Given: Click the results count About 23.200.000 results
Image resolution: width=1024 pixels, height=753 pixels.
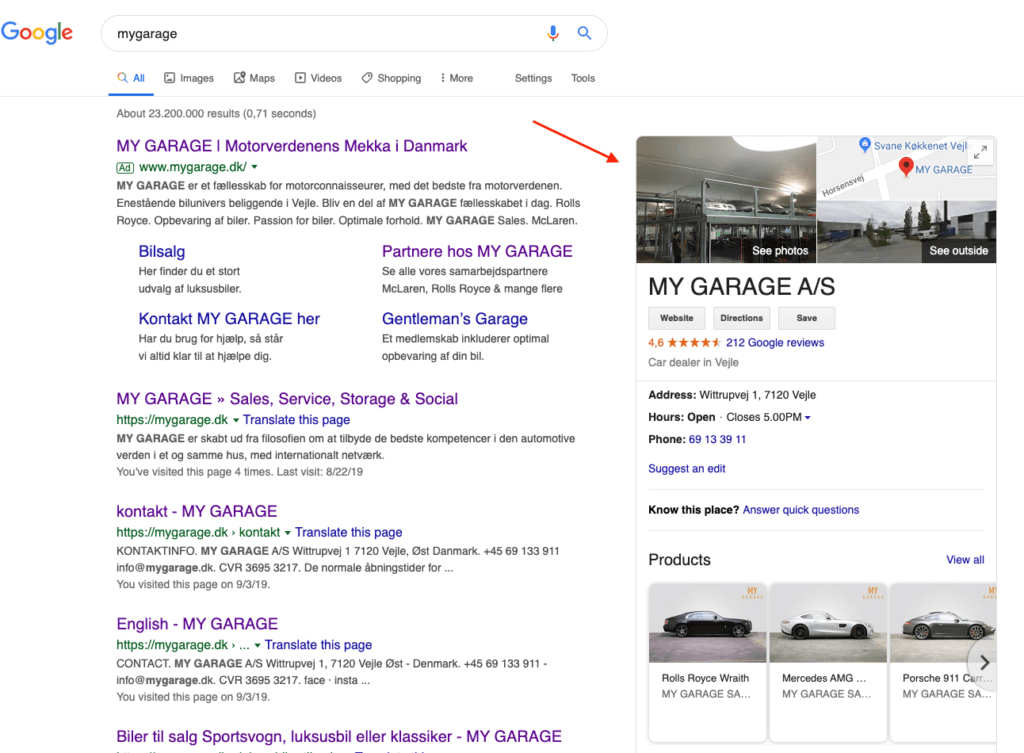Looking at the screenshot, I should coord(216,114).
